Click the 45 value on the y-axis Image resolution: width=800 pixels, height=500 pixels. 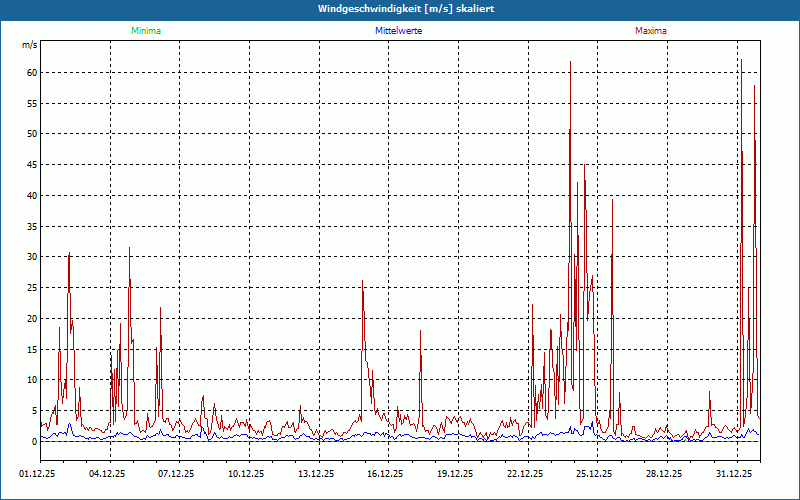32,165
